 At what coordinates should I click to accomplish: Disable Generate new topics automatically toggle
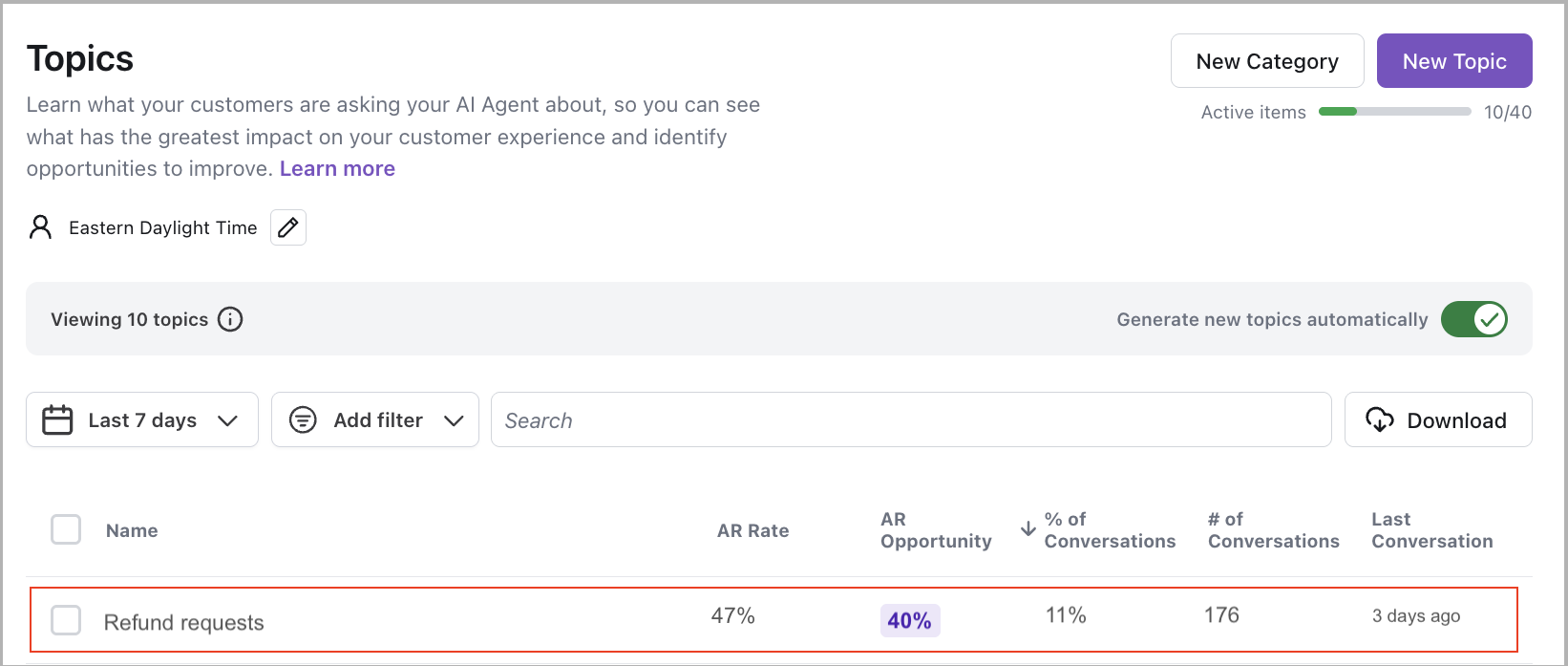click(1473, 319)
